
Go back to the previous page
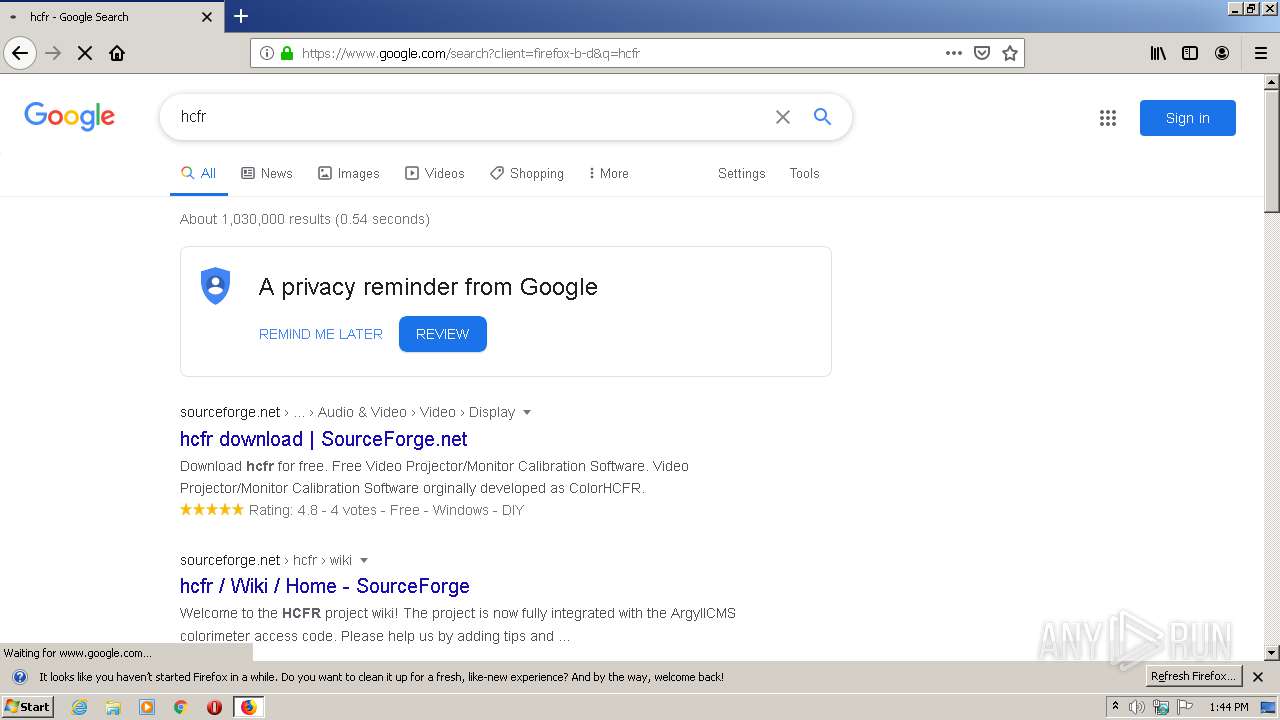coord(20,53)
